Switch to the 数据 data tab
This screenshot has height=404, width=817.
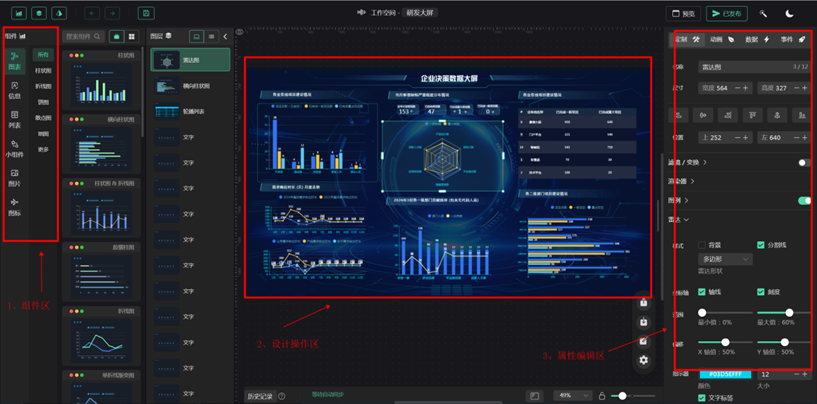point(757,39)
